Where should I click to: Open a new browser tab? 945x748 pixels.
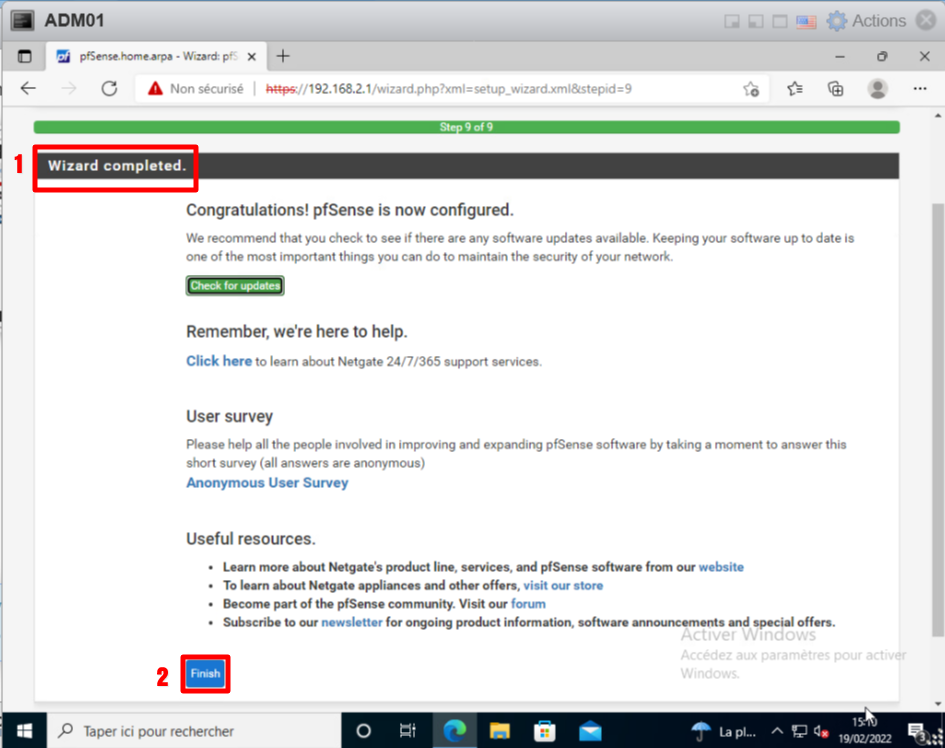click(284, 57)
